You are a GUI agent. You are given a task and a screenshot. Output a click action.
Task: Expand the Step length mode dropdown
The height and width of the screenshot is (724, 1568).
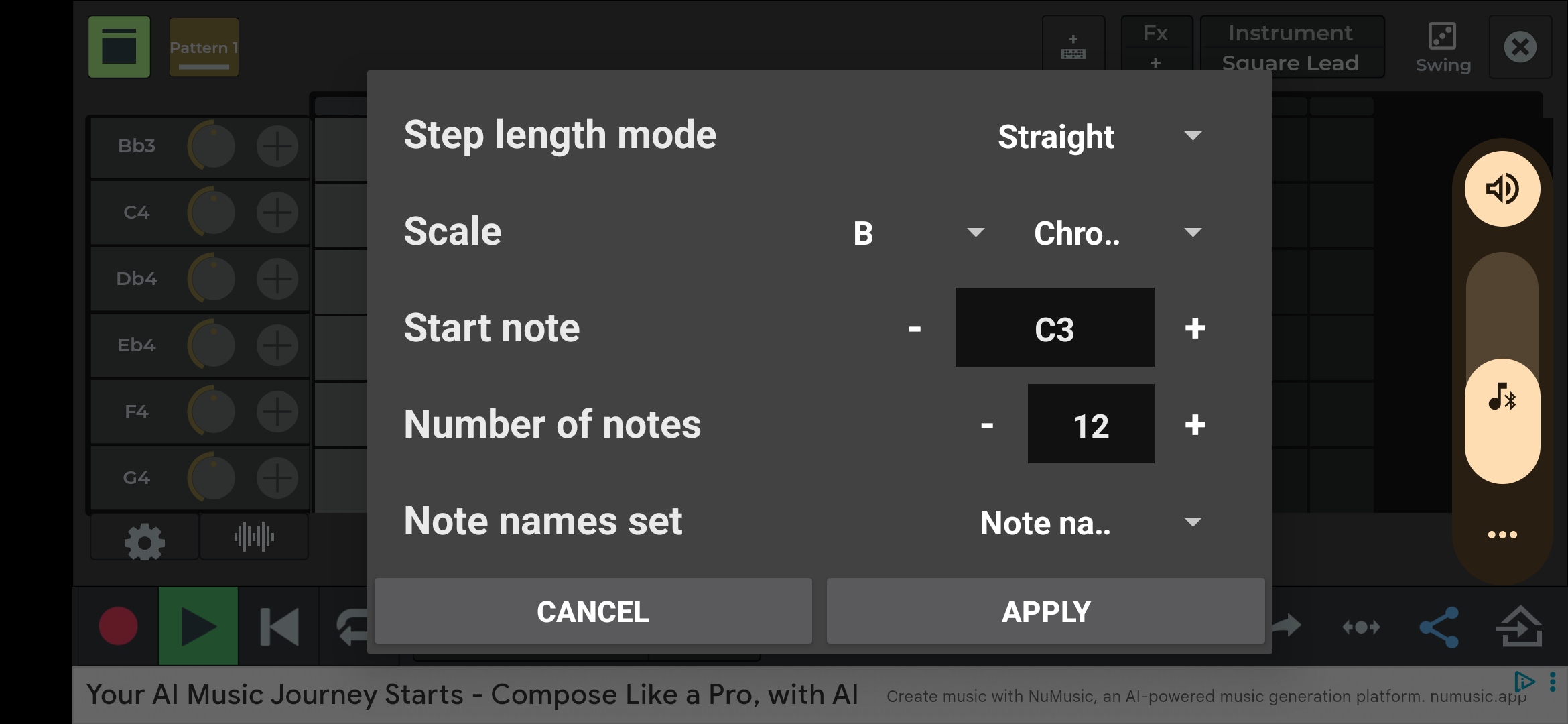click(1099, 137)
